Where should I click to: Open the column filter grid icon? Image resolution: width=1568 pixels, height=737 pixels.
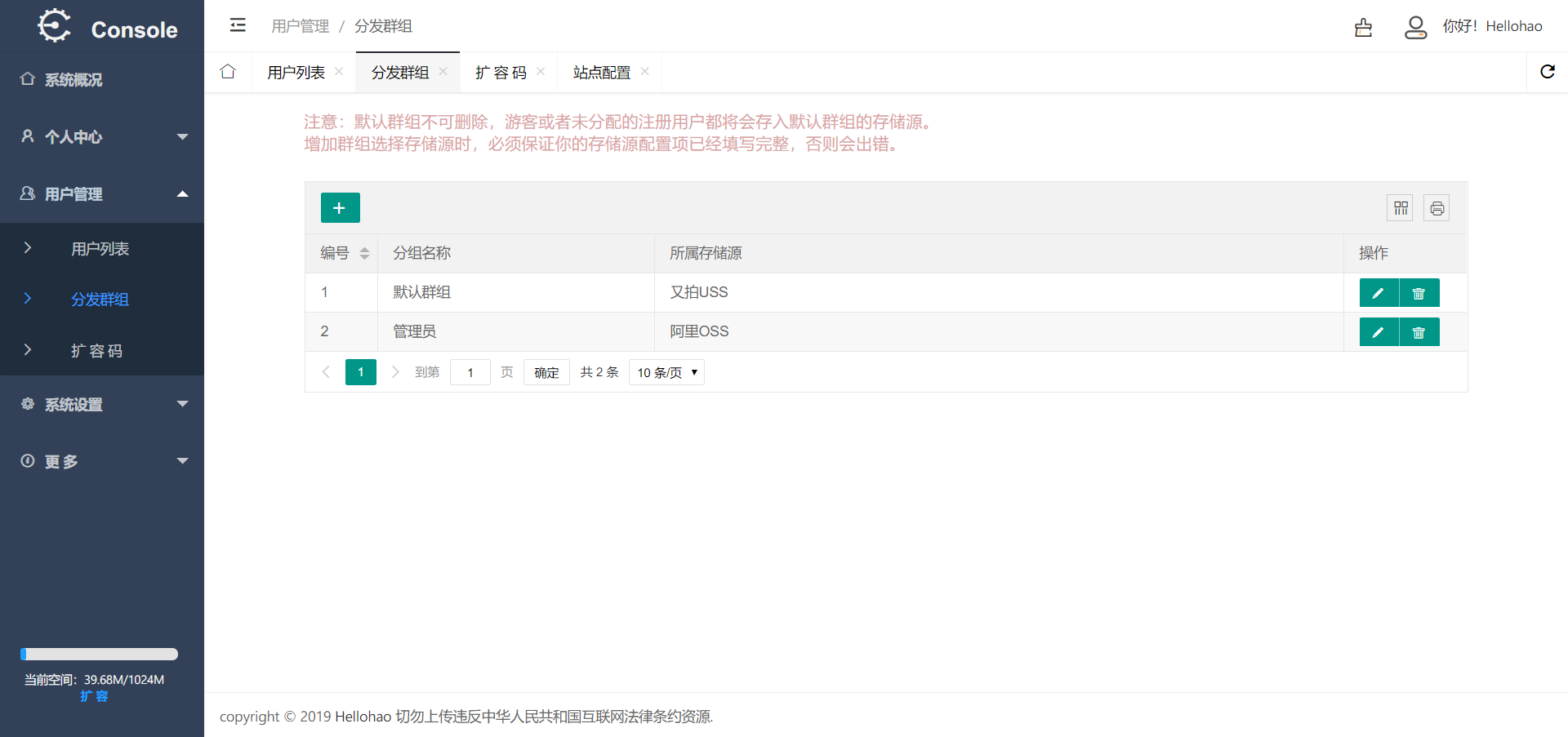click(1401, 208)
